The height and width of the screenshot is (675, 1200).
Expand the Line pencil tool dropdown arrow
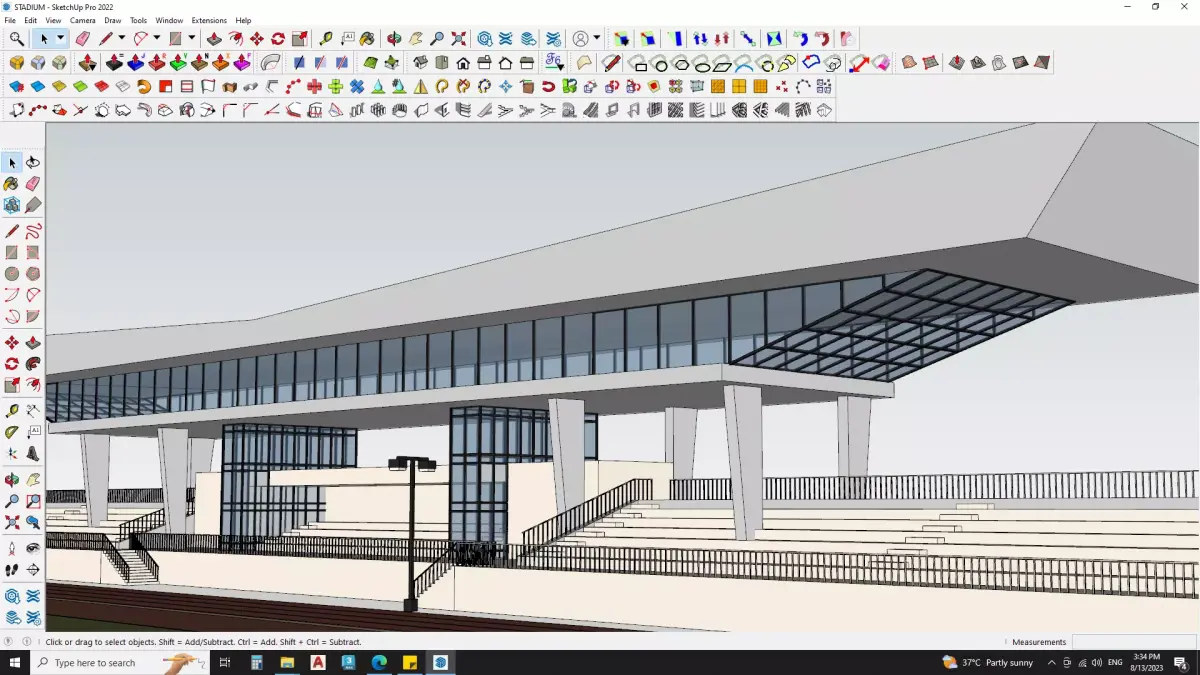click(x=122, y=39)
